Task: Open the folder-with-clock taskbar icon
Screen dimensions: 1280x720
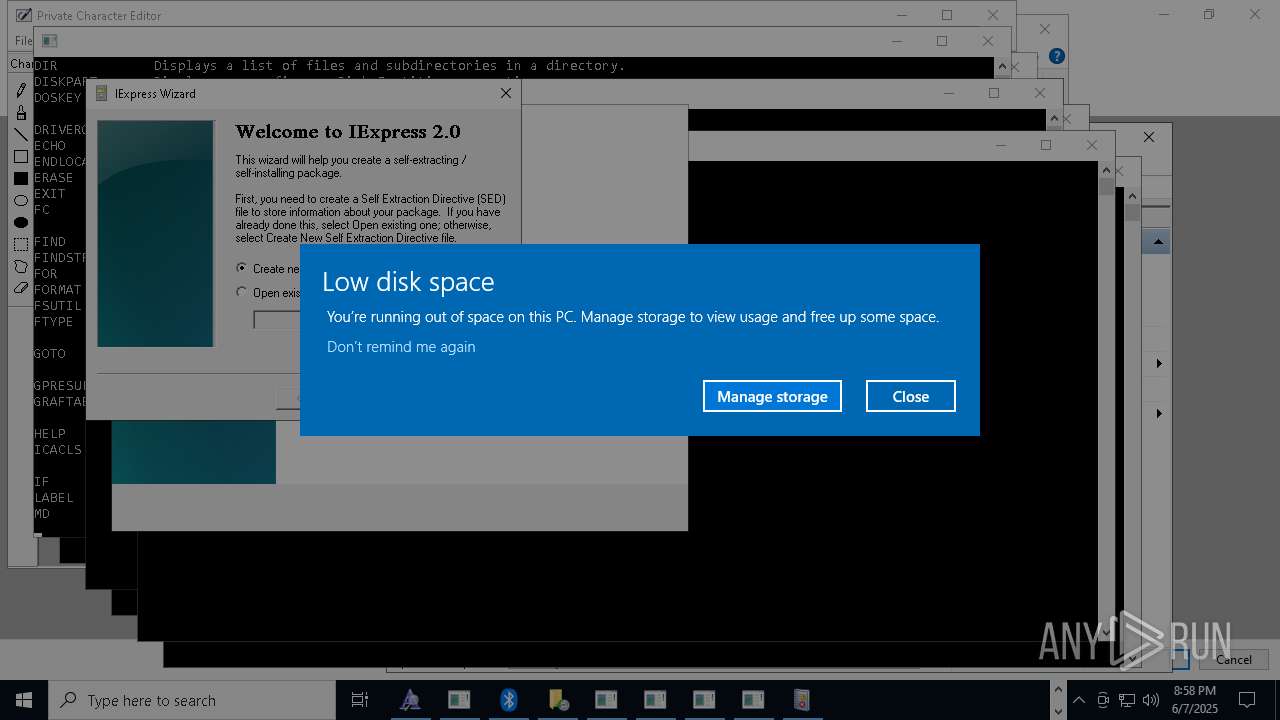Action: coord(558,700)
